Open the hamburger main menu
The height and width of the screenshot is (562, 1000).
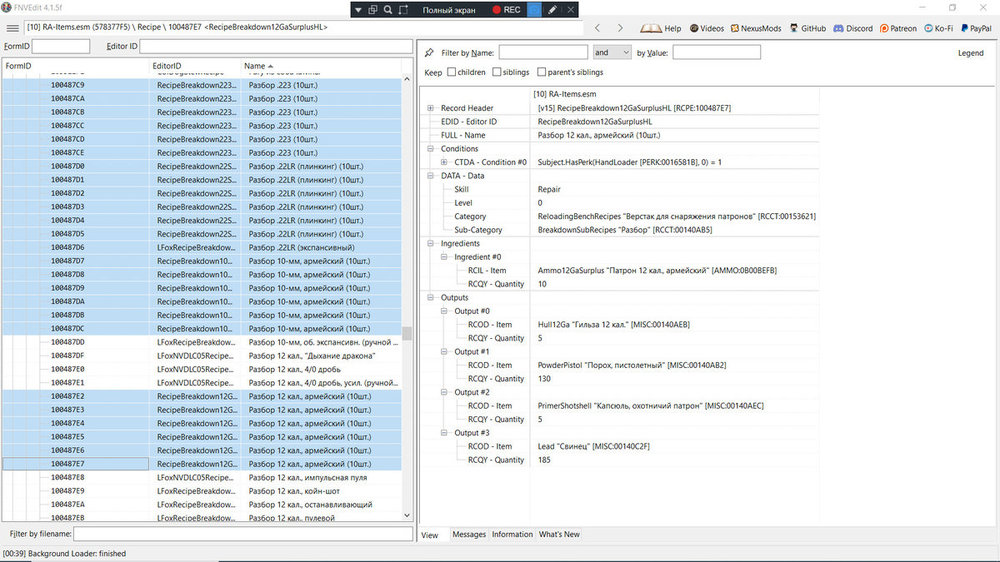tap(12, 28)
